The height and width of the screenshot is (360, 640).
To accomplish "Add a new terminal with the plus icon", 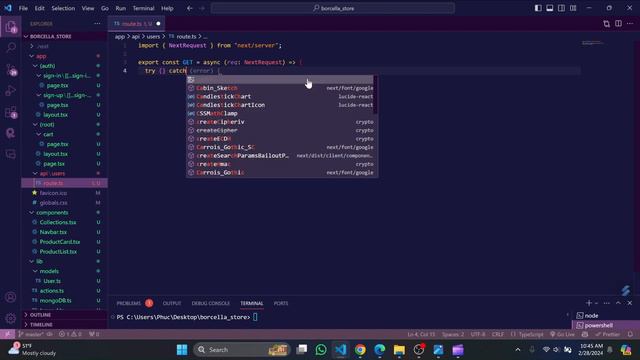I will click(589, 303).
